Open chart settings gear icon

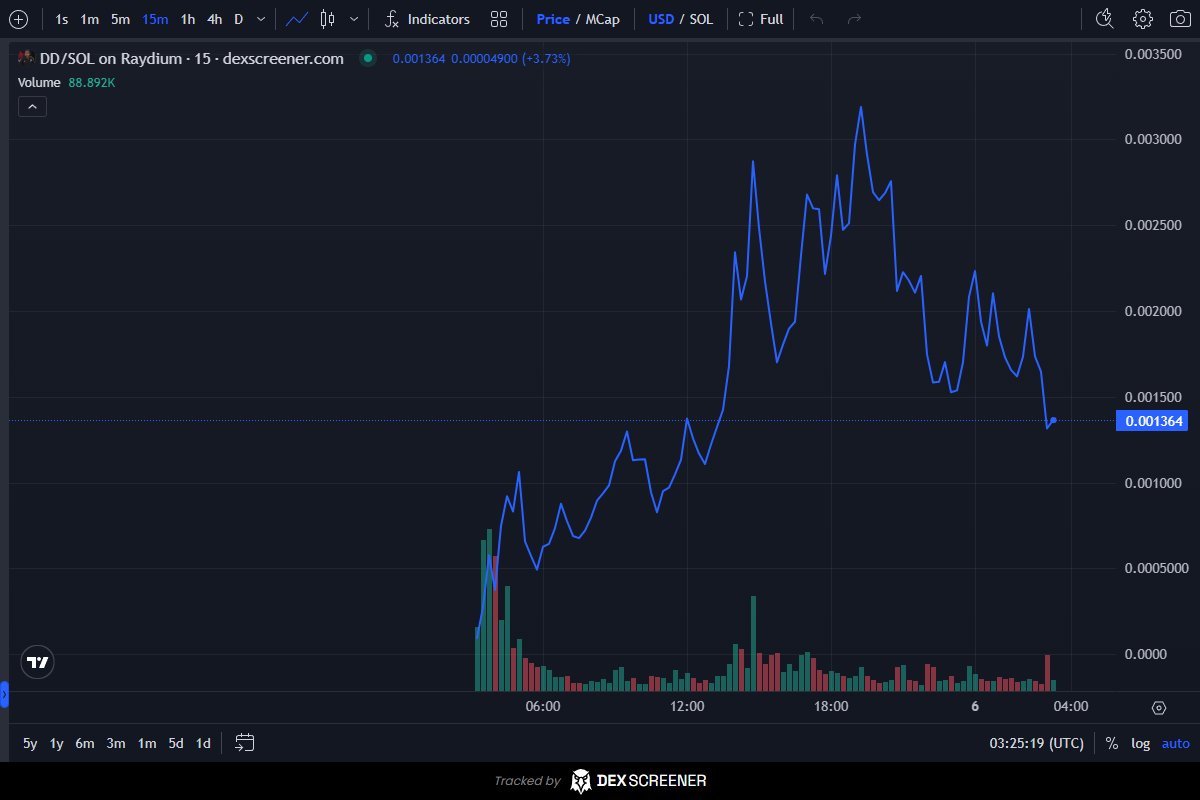[x=1143, y=19]
